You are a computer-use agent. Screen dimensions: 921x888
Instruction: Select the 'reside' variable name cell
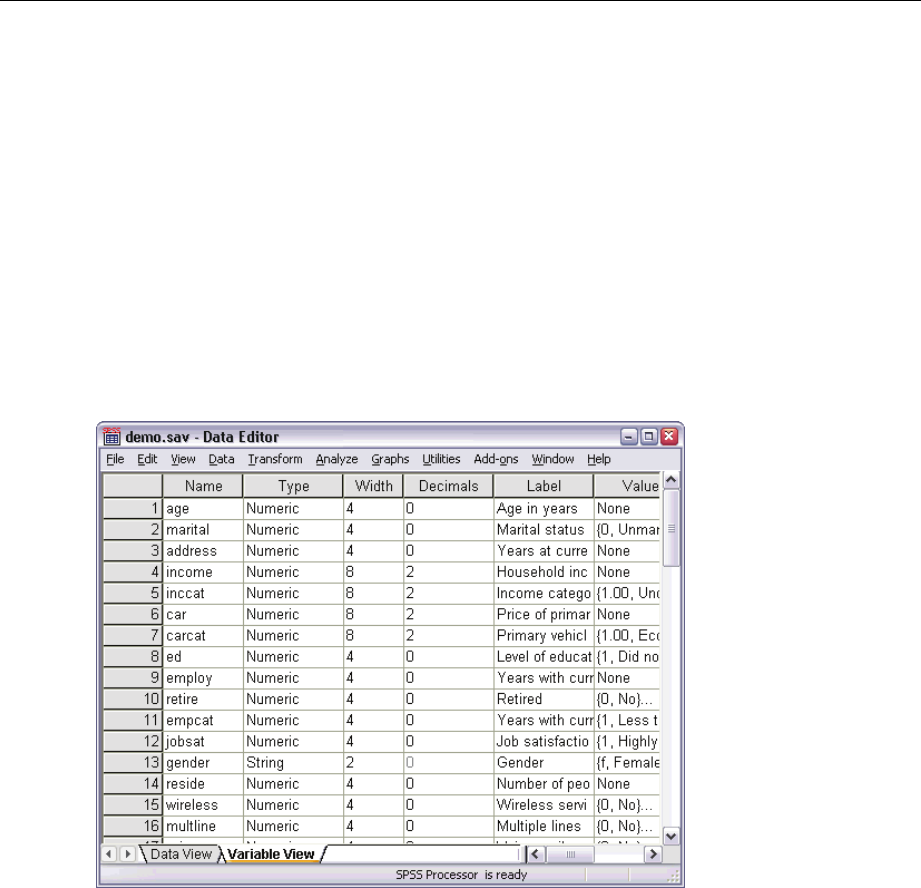[x=203, y=784]
